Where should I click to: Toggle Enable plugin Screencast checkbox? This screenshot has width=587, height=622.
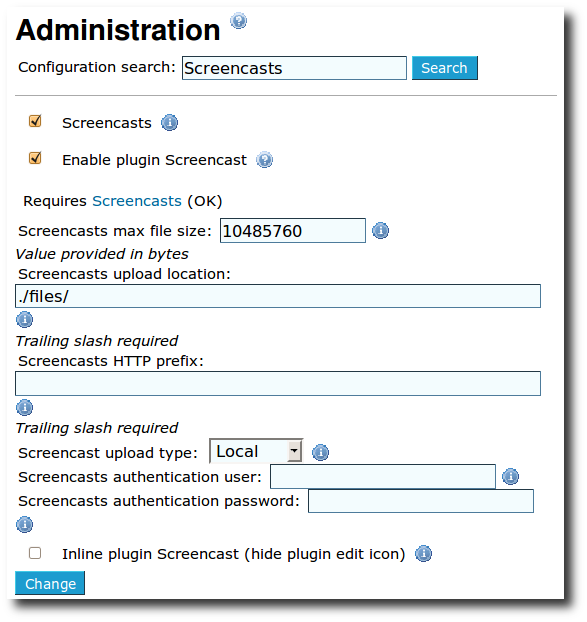tap(35, 158)
